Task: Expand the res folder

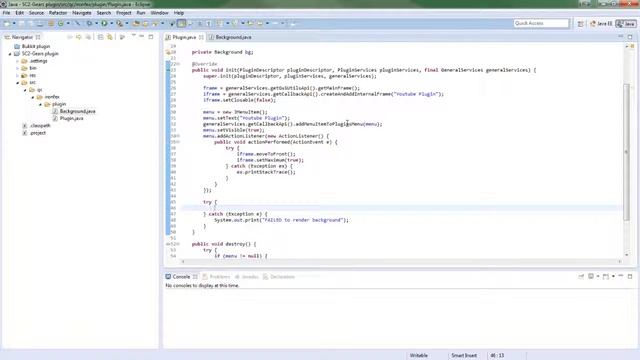Action: tap(18, 76)
